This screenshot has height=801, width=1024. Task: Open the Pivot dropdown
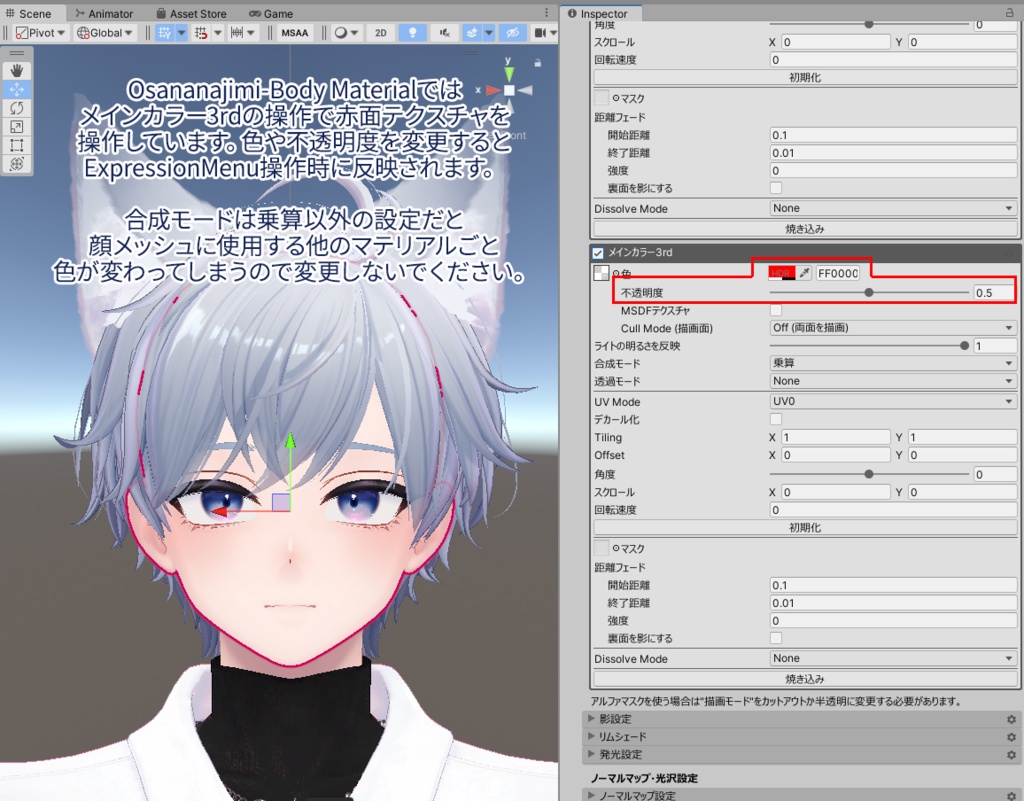point(40,33)
